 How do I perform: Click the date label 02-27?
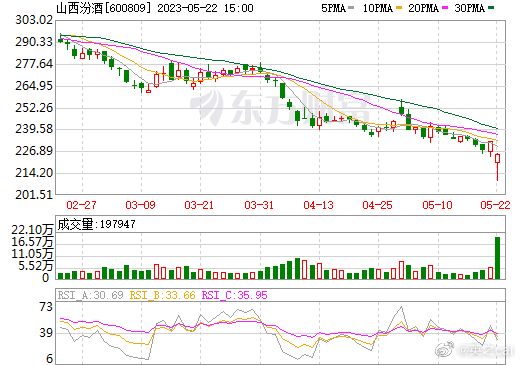[x=81, y=205]
